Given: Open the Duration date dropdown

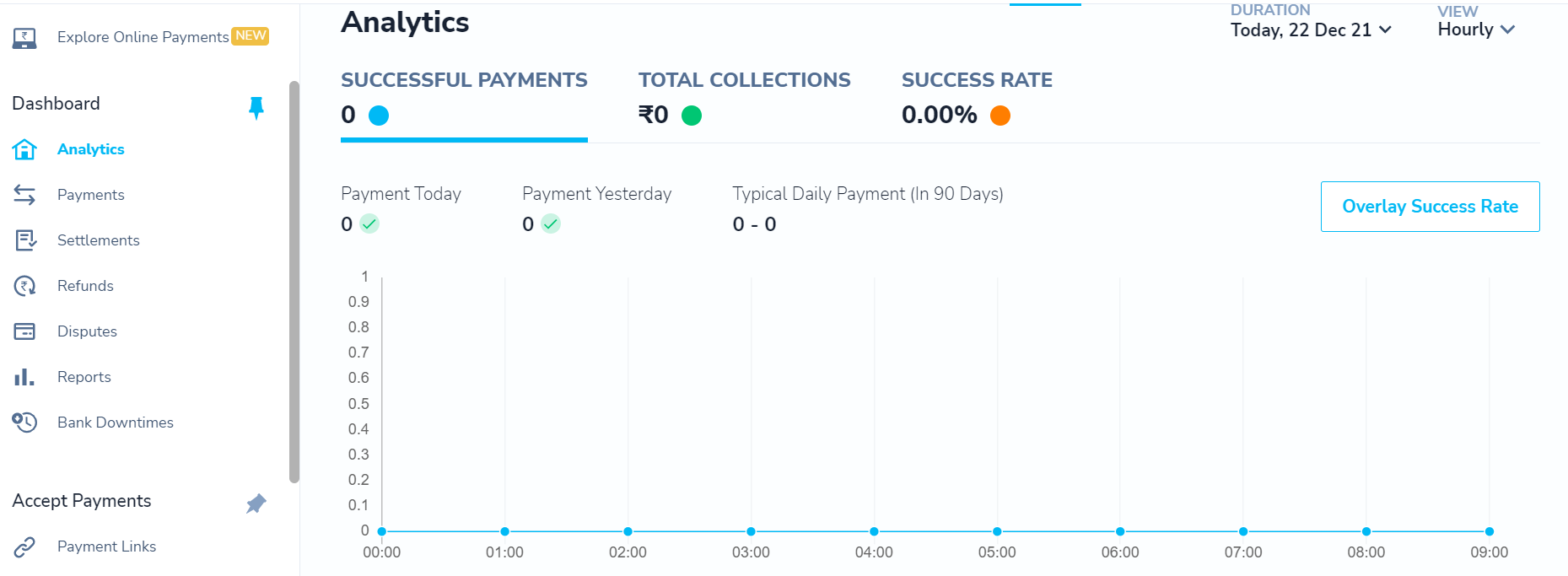Looking at the screenshot, I should click(x=1311, y=30).
